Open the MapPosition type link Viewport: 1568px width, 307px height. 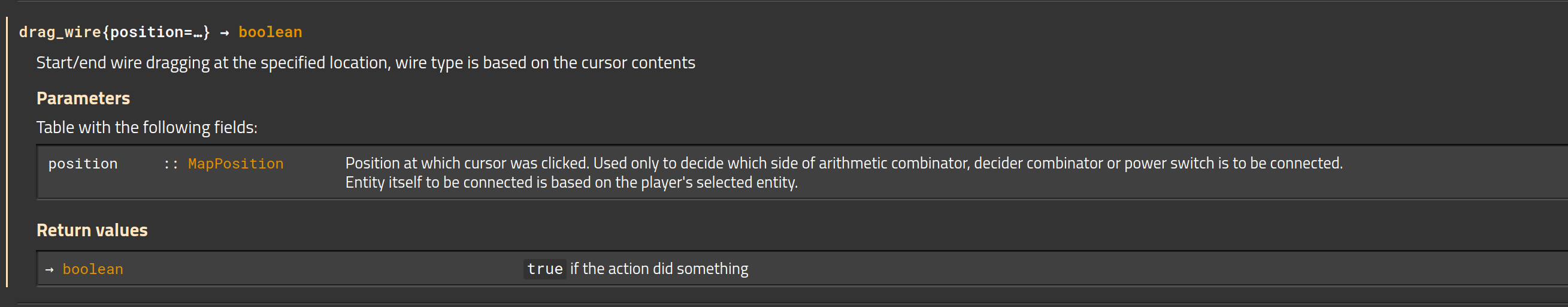[x=235, y=164]
